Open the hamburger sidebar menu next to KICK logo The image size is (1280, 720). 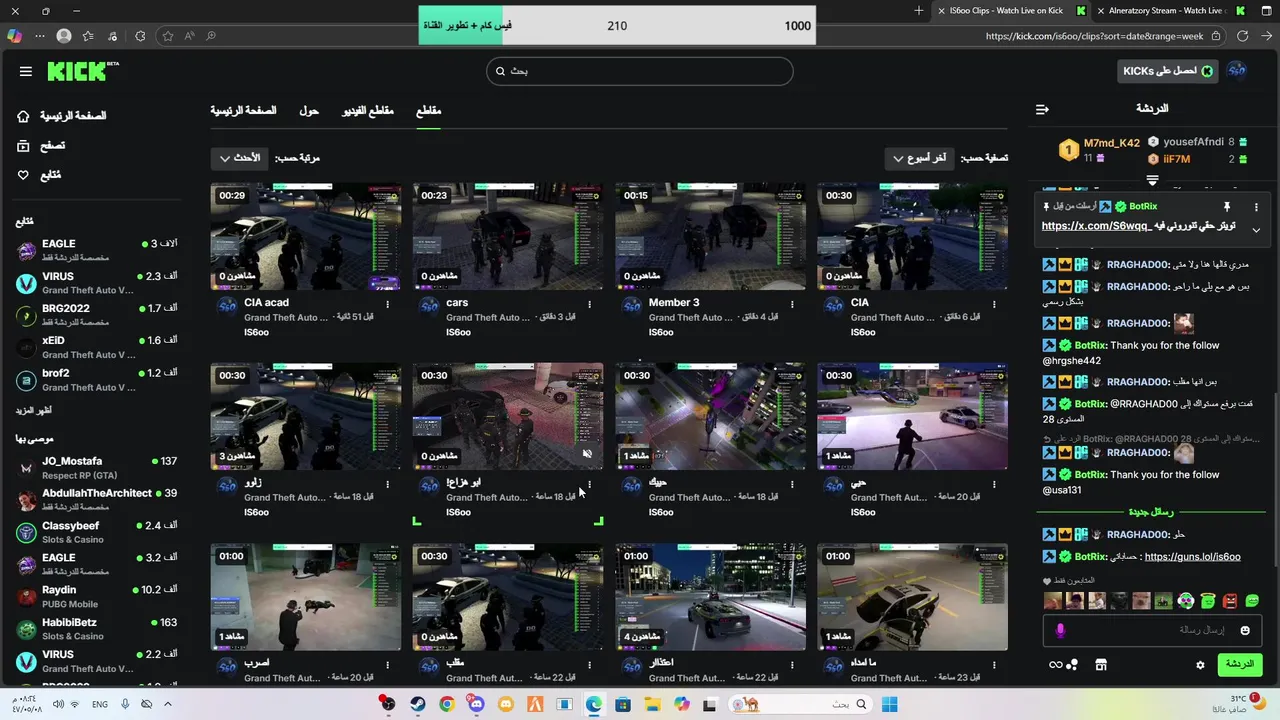coord(26,72)
